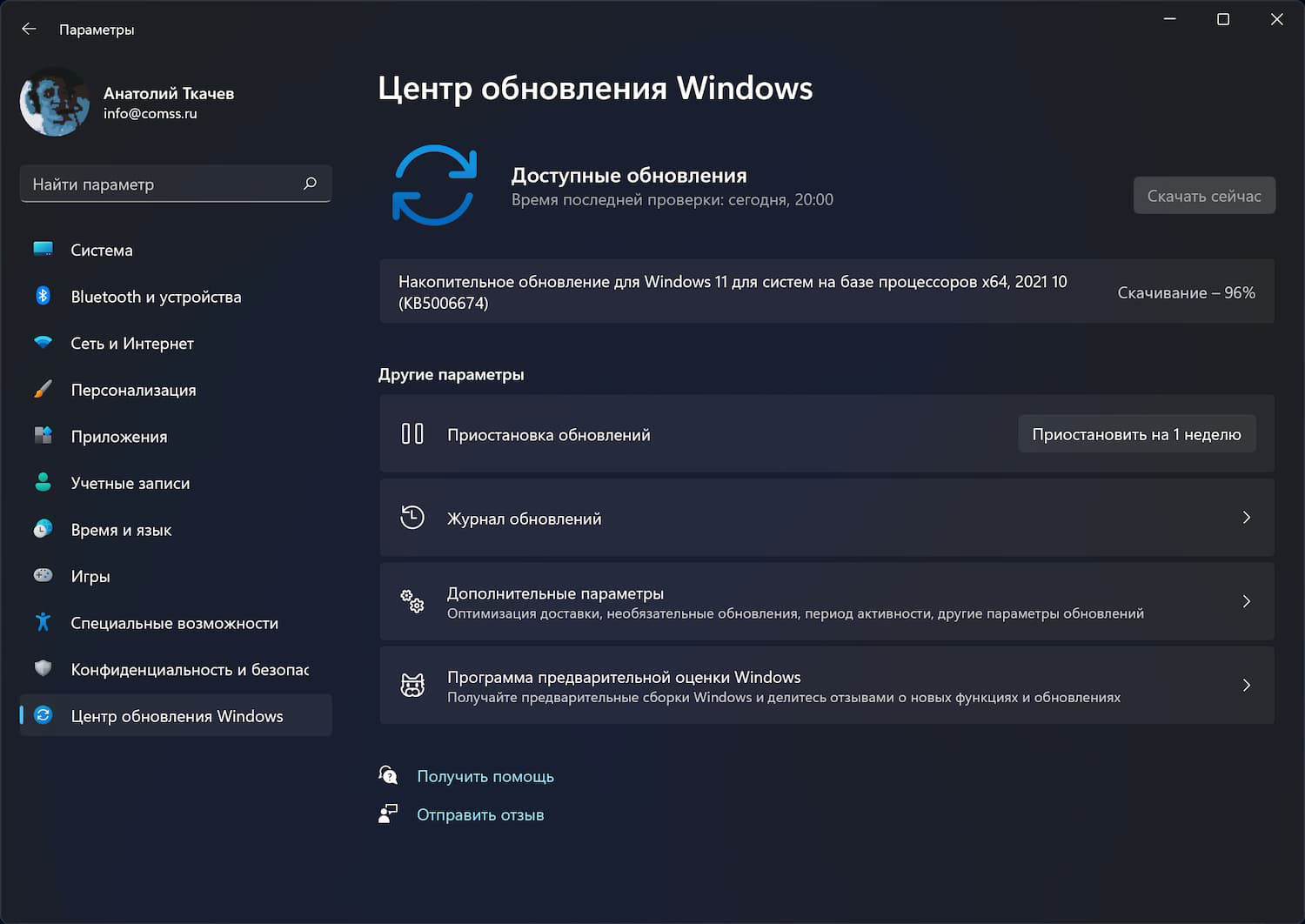Screen dimensions: 1305x924
Task: Click the Центр обновления Windows sync icon
Action: (43, 715)
